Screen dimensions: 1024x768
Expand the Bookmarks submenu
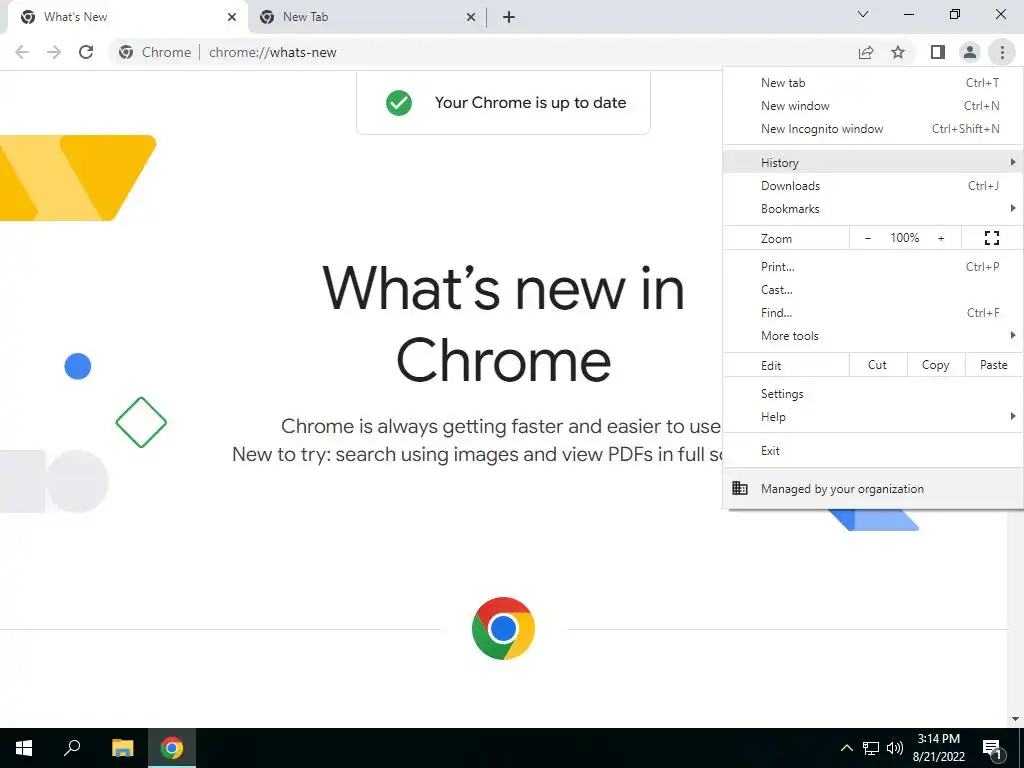tap(872, 208)
